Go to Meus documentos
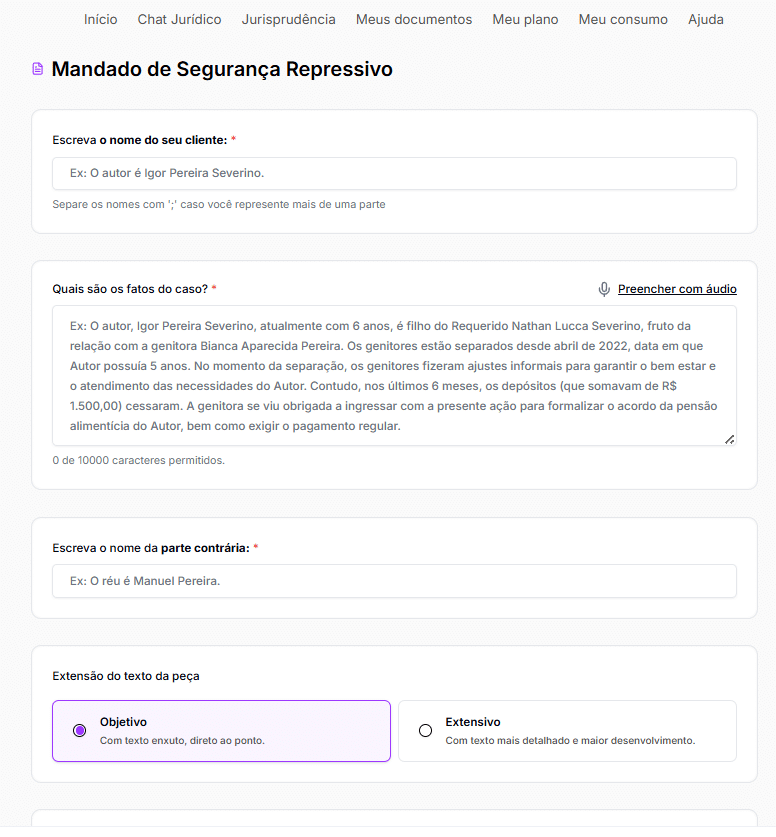 point(413,19)
